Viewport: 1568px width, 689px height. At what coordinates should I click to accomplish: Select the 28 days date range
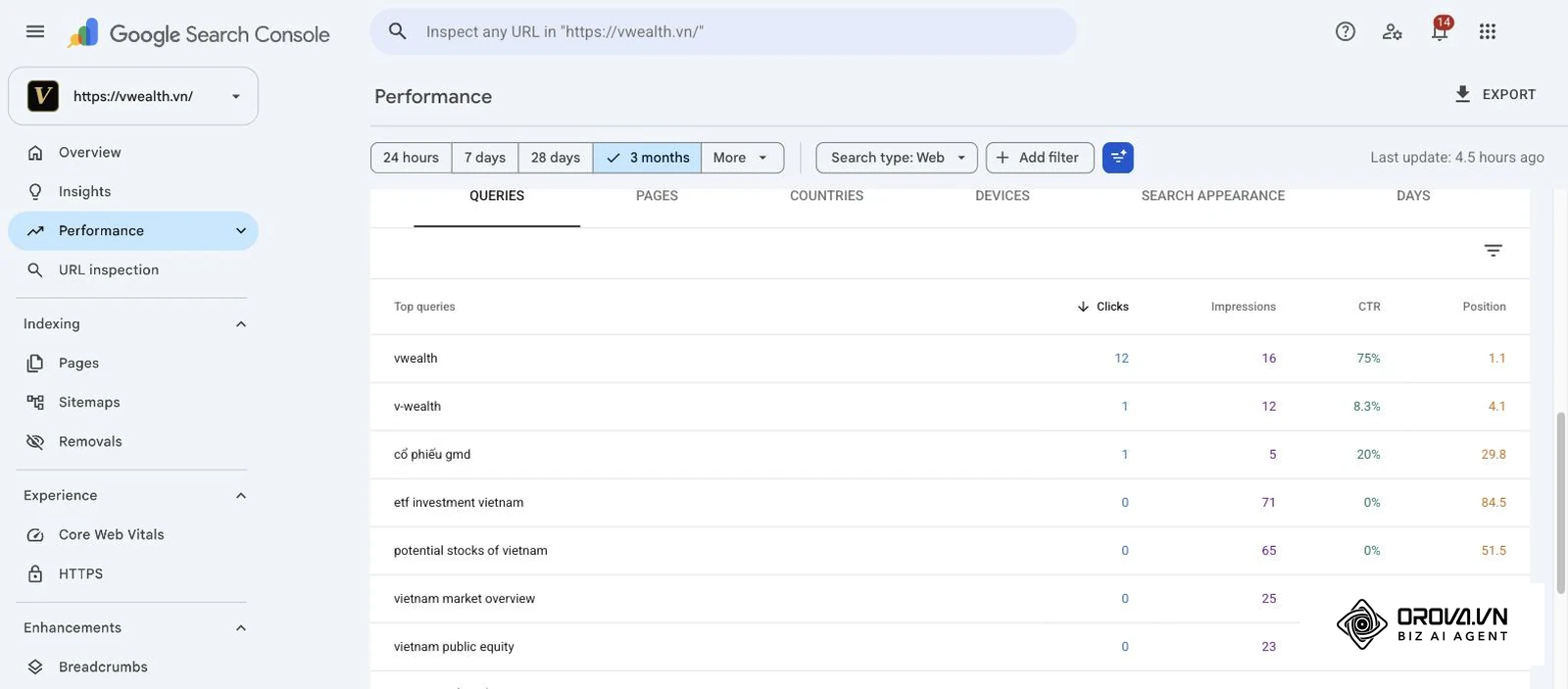556,158
